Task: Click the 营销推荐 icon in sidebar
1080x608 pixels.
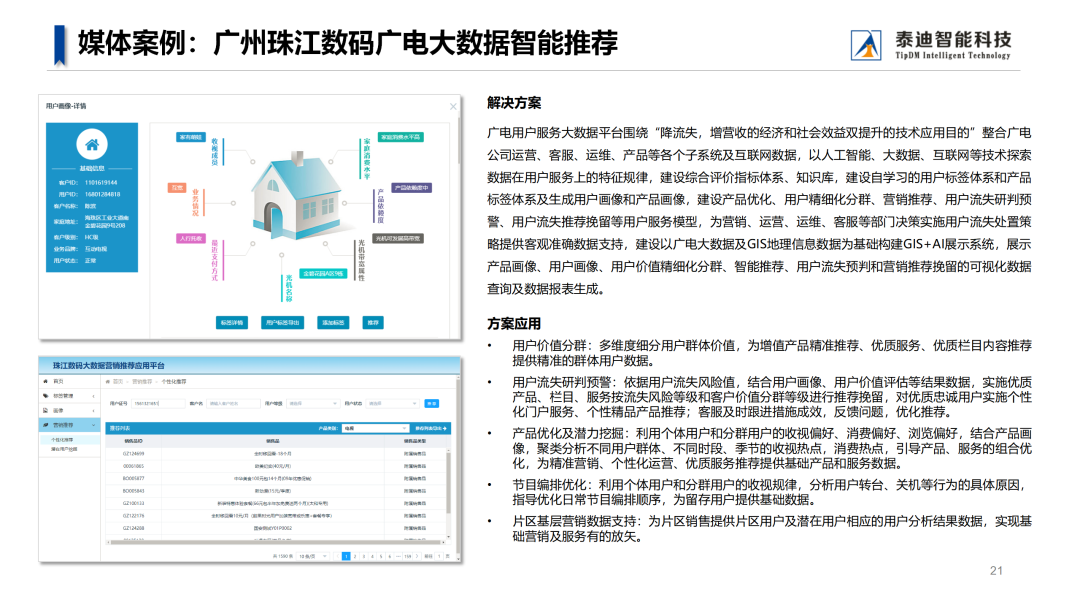Action: pos(45,425)
